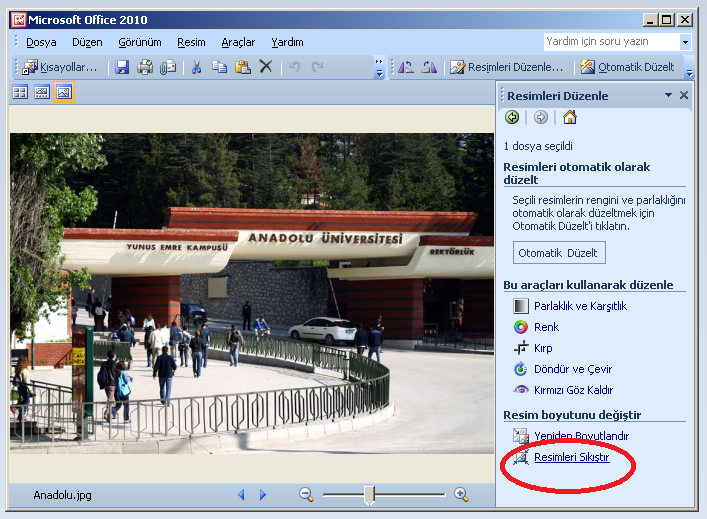Open the Dosya menu

pyautogui.click(x=41, y=42)
